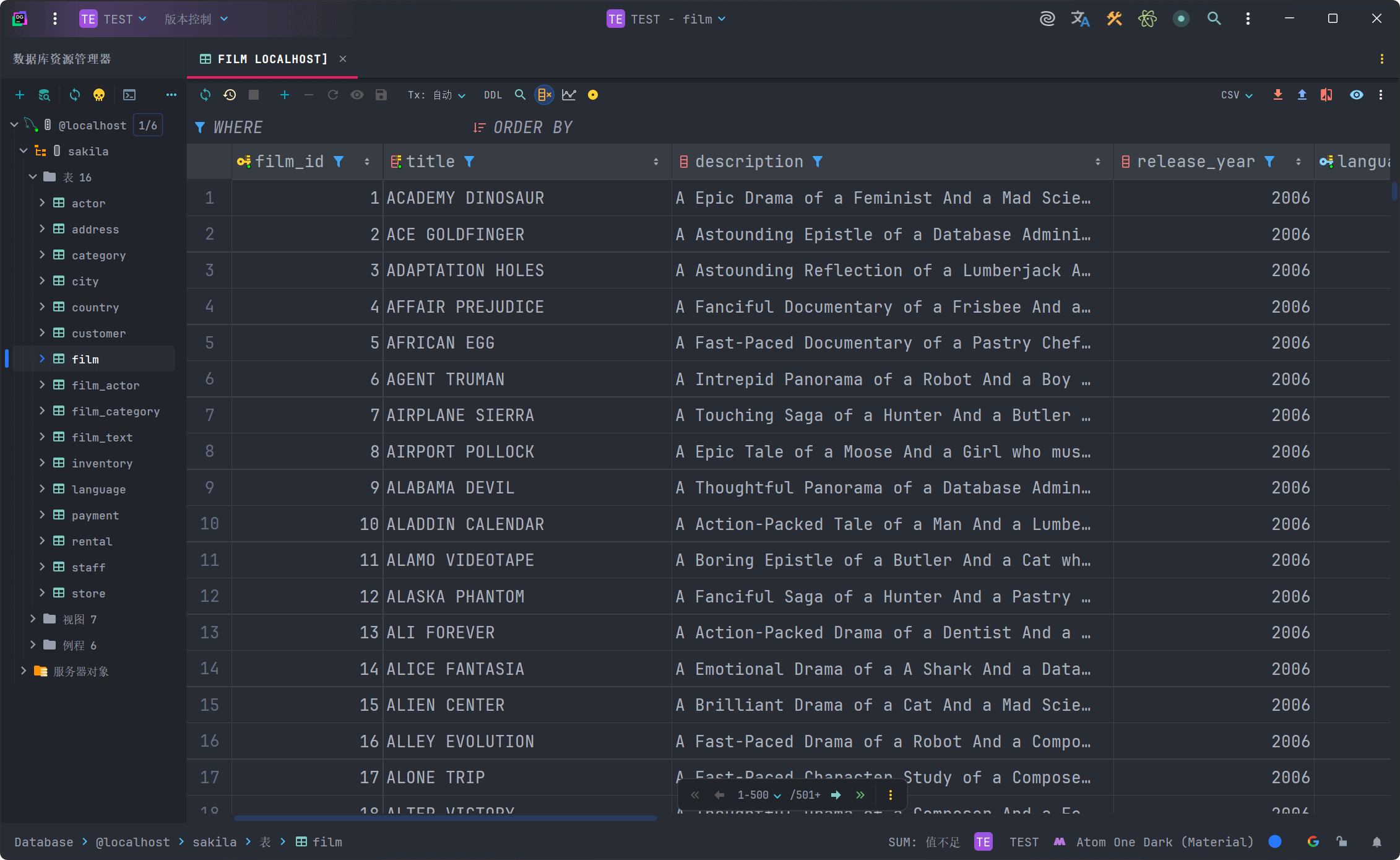Click in the ORDER BY field
This screenshot has width=1400, height=860.
(x=928, y=128)
